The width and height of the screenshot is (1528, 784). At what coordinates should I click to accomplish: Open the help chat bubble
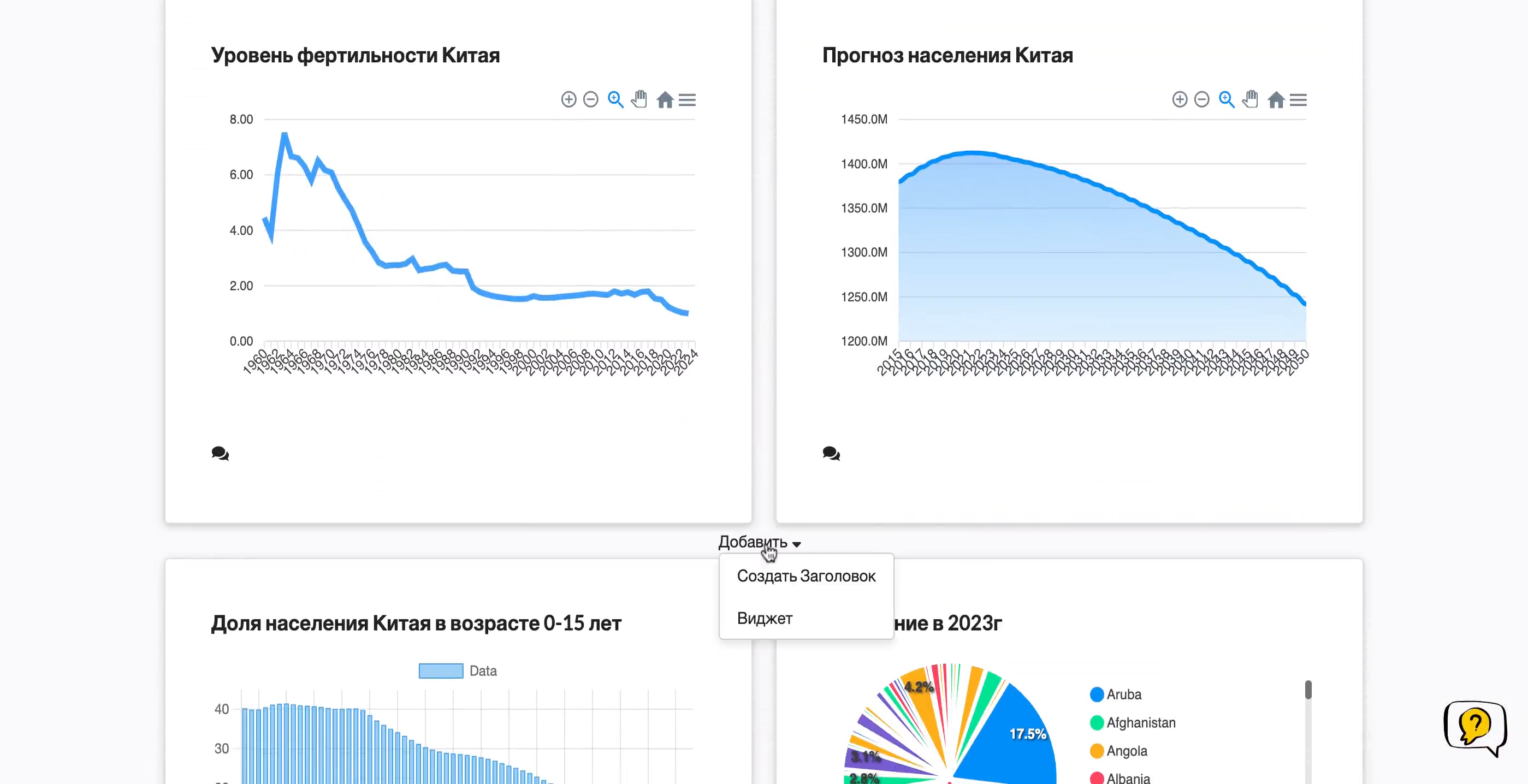pos(1475,728)
